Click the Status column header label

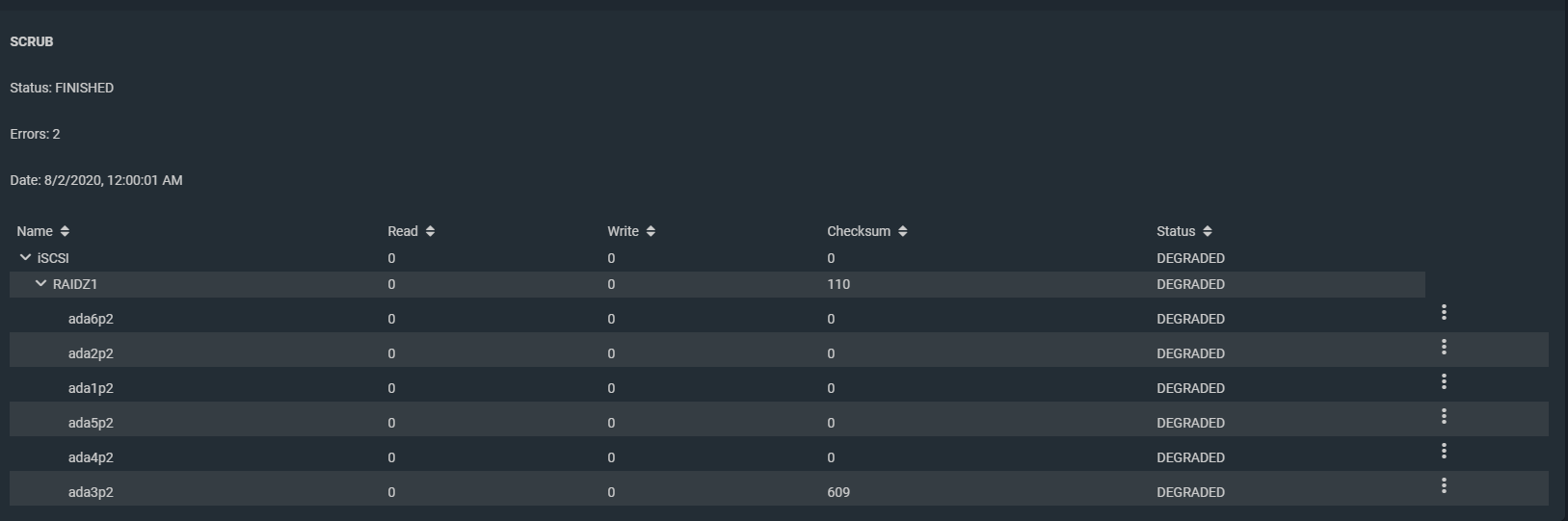click(1176, 231)
